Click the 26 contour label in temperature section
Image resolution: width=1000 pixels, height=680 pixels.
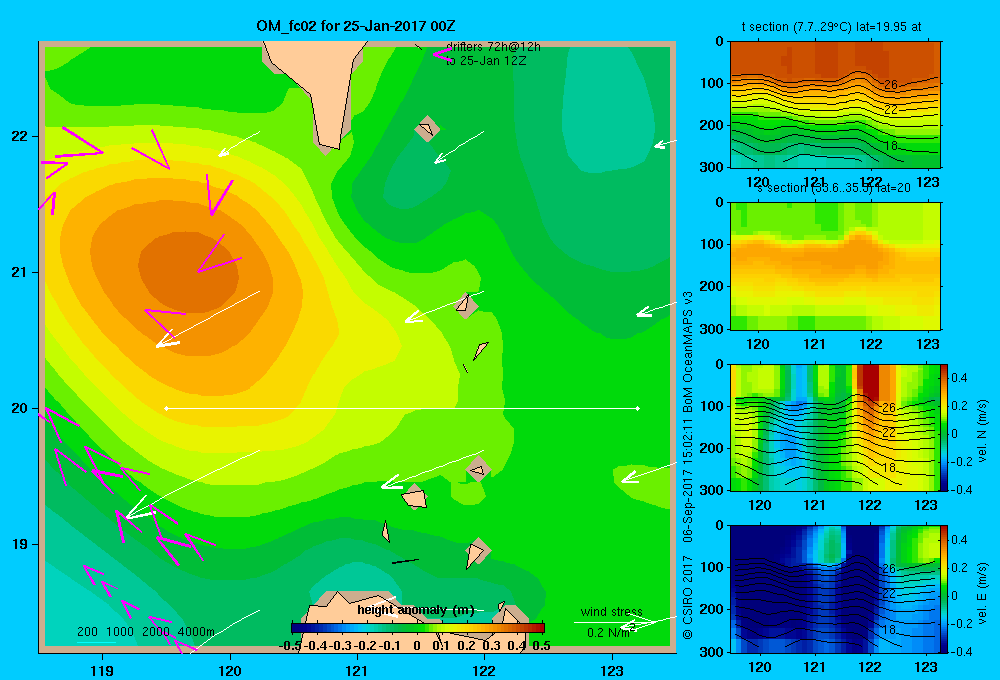[x=890, y=84]
